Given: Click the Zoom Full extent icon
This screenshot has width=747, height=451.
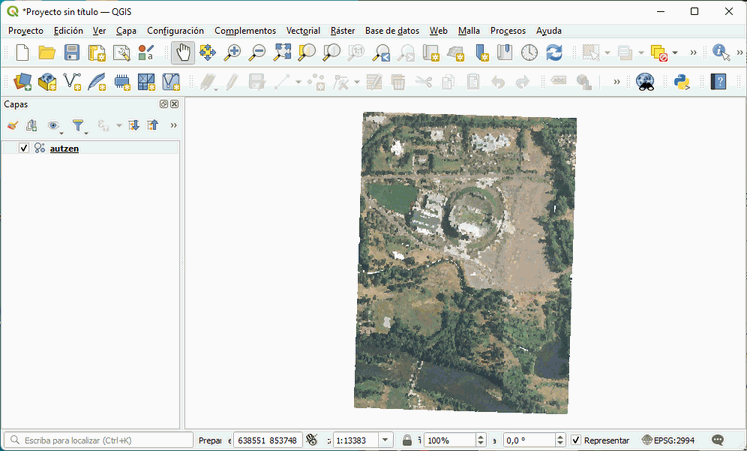Looking at the screenshot, I should coord(282,52).
